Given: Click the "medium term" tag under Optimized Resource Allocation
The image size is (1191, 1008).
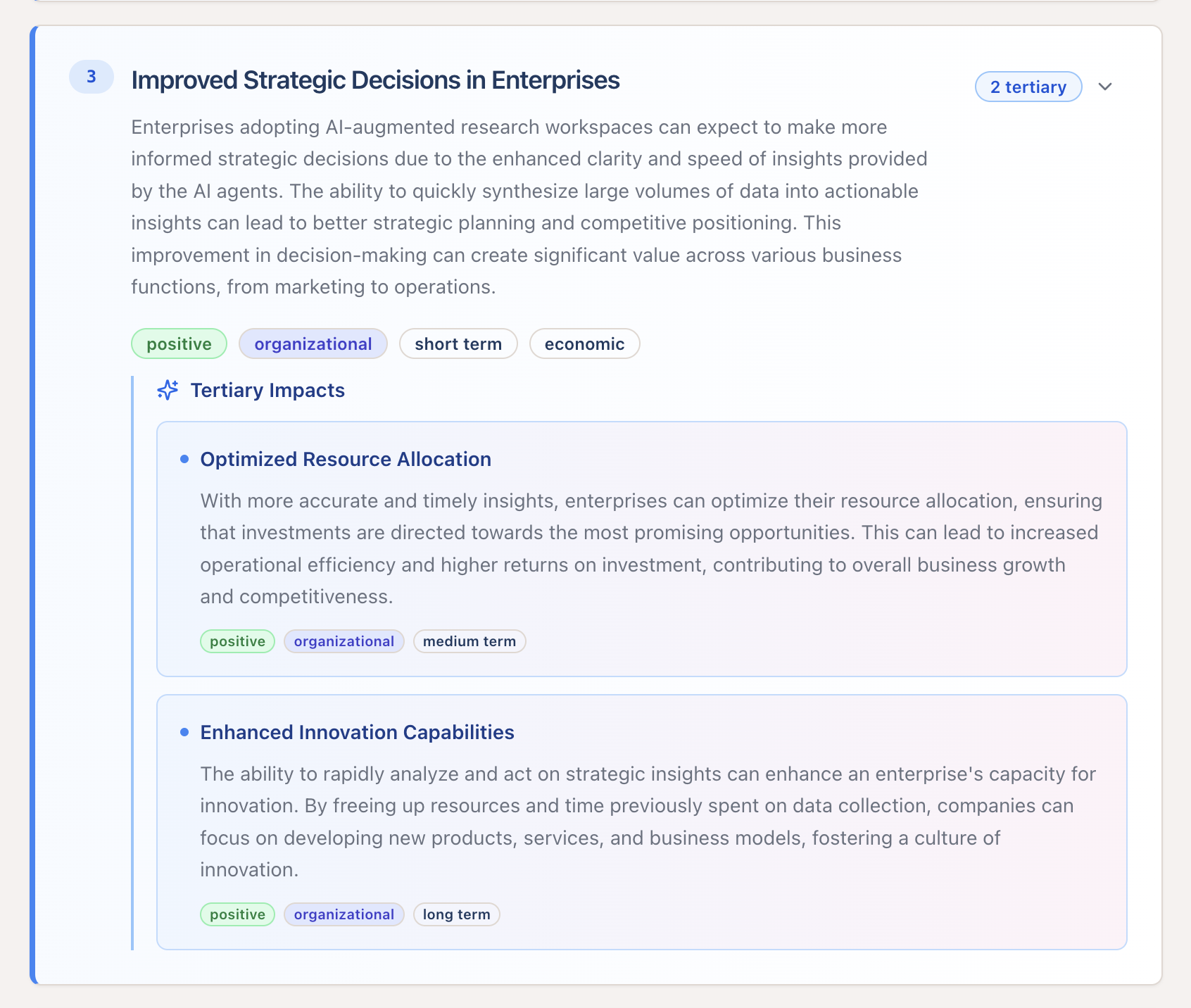Looking at the screenshot, I should 469,641.
